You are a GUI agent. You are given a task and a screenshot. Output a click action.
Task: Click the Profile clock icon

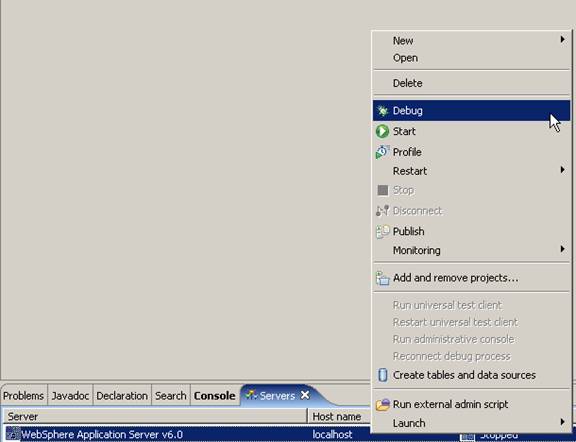coord(382,152)
